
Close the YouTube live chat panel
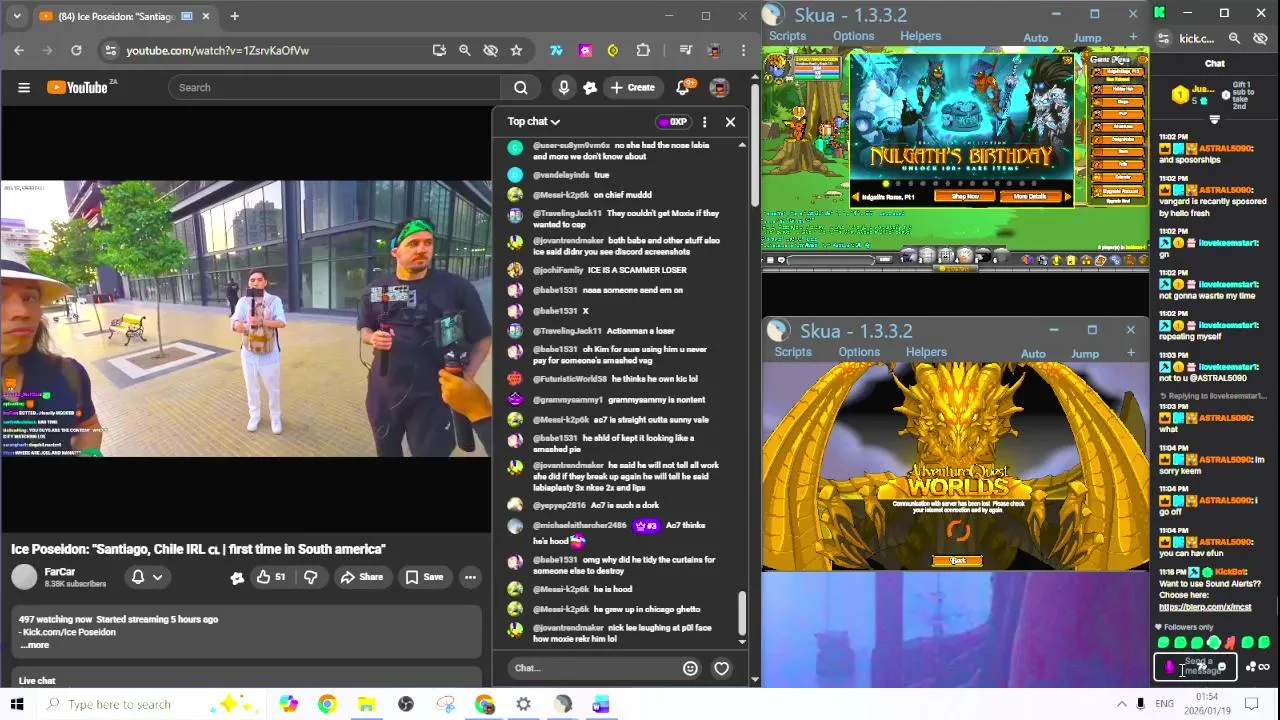click(730, 122)
